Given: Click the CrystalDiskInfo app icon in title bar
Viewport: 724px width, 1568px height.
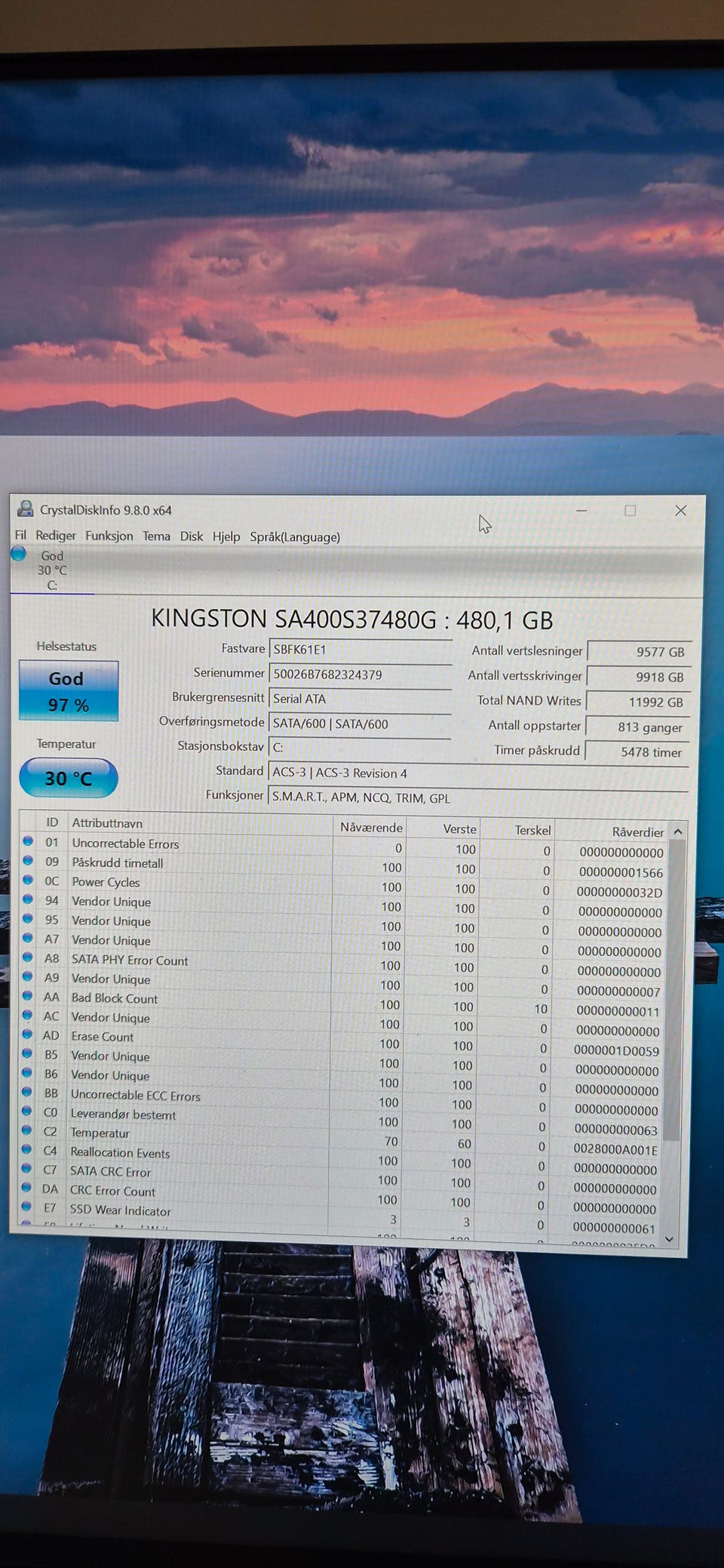Looking at the screenshot, I should click(x=26, y=509).
